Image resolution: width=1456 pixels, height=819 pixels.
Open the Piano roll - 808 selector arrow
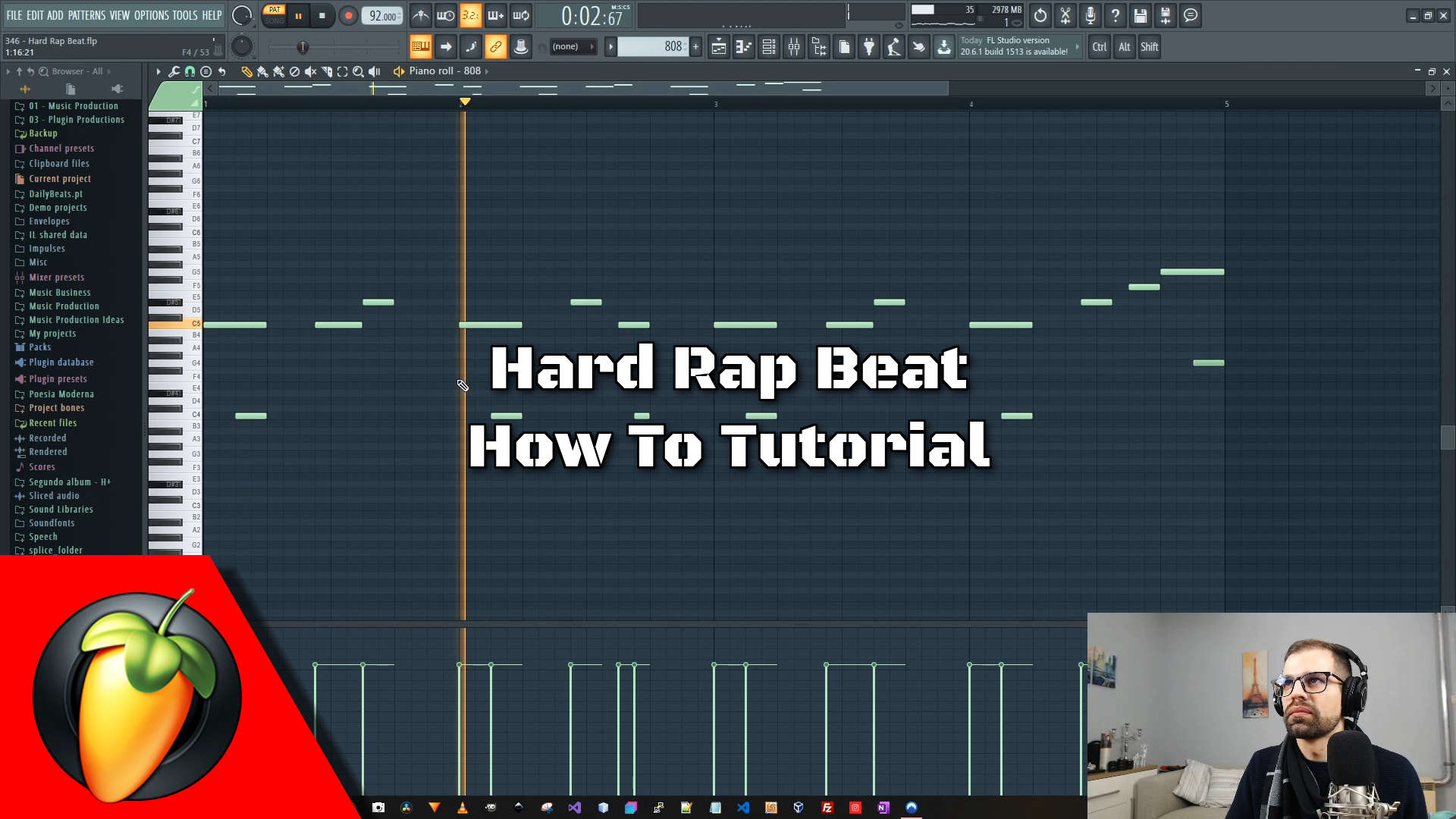[x=486, y=71]
